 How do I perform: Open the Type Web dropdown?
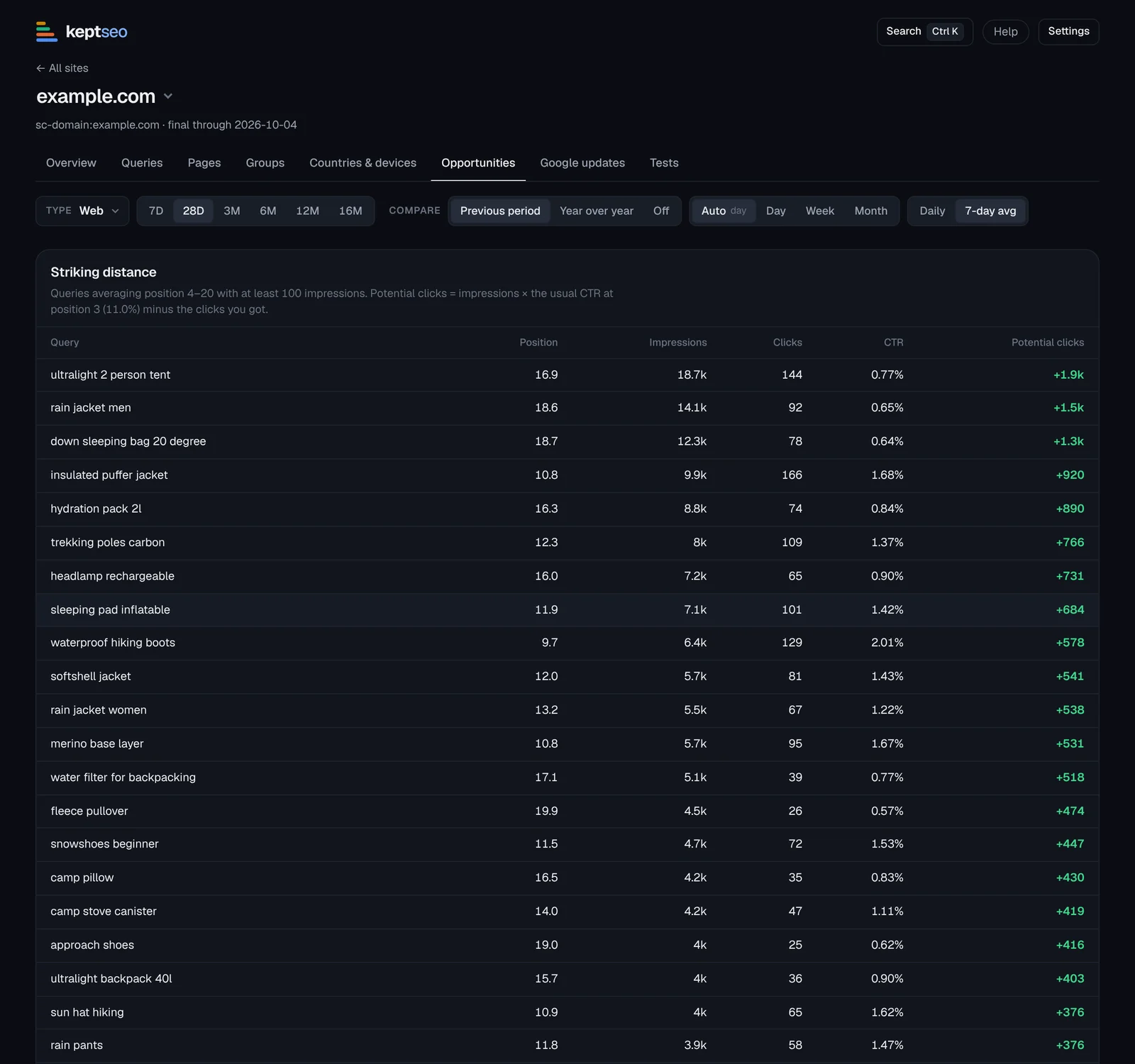pos(82,211)
